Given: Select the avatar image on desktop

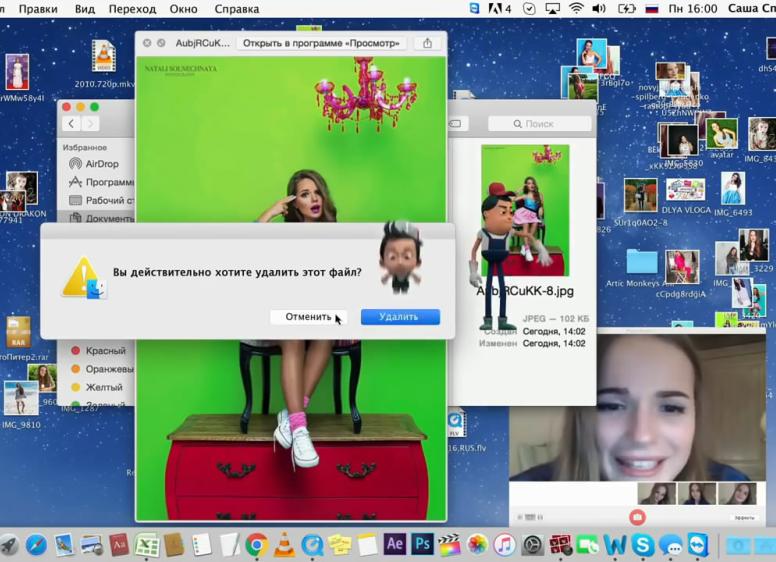Looking at the screenshot, I should pyautogui.click(x=722, y=134).
